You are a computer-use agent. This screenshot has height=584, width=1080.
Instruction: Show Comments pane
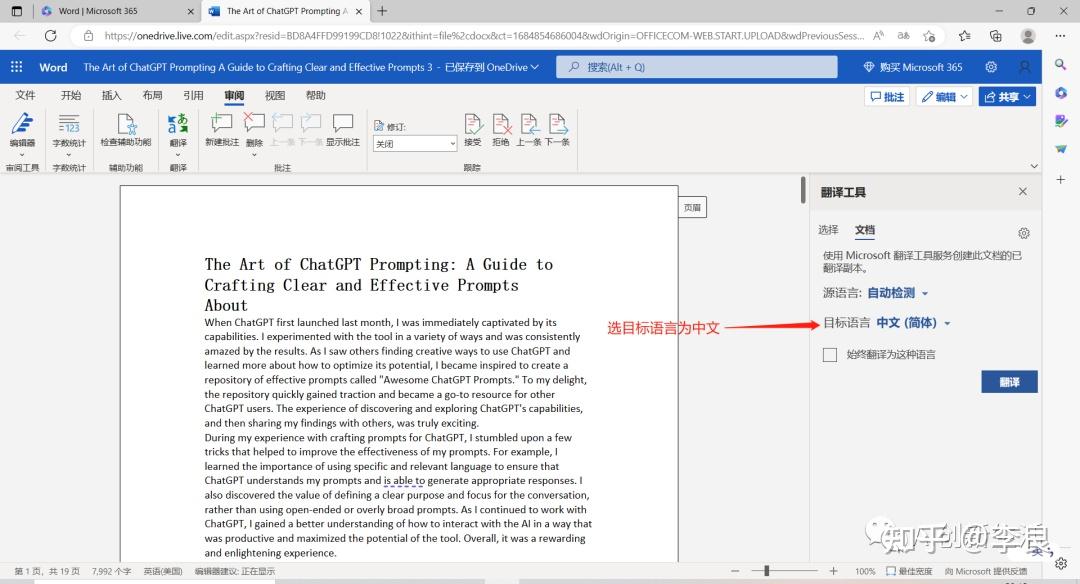[x=342, y=130]
